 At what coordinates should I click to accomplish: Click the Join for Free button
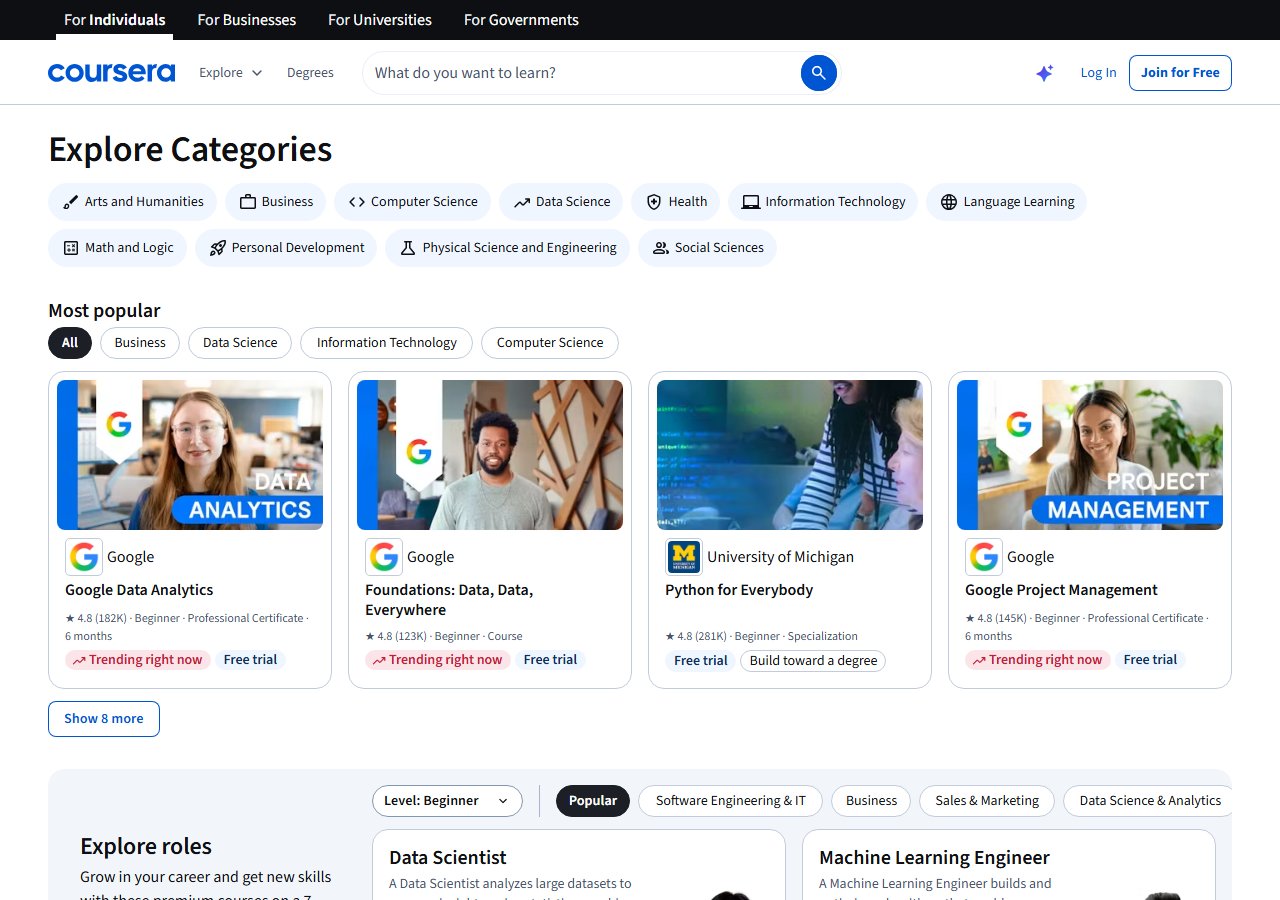1180,73
